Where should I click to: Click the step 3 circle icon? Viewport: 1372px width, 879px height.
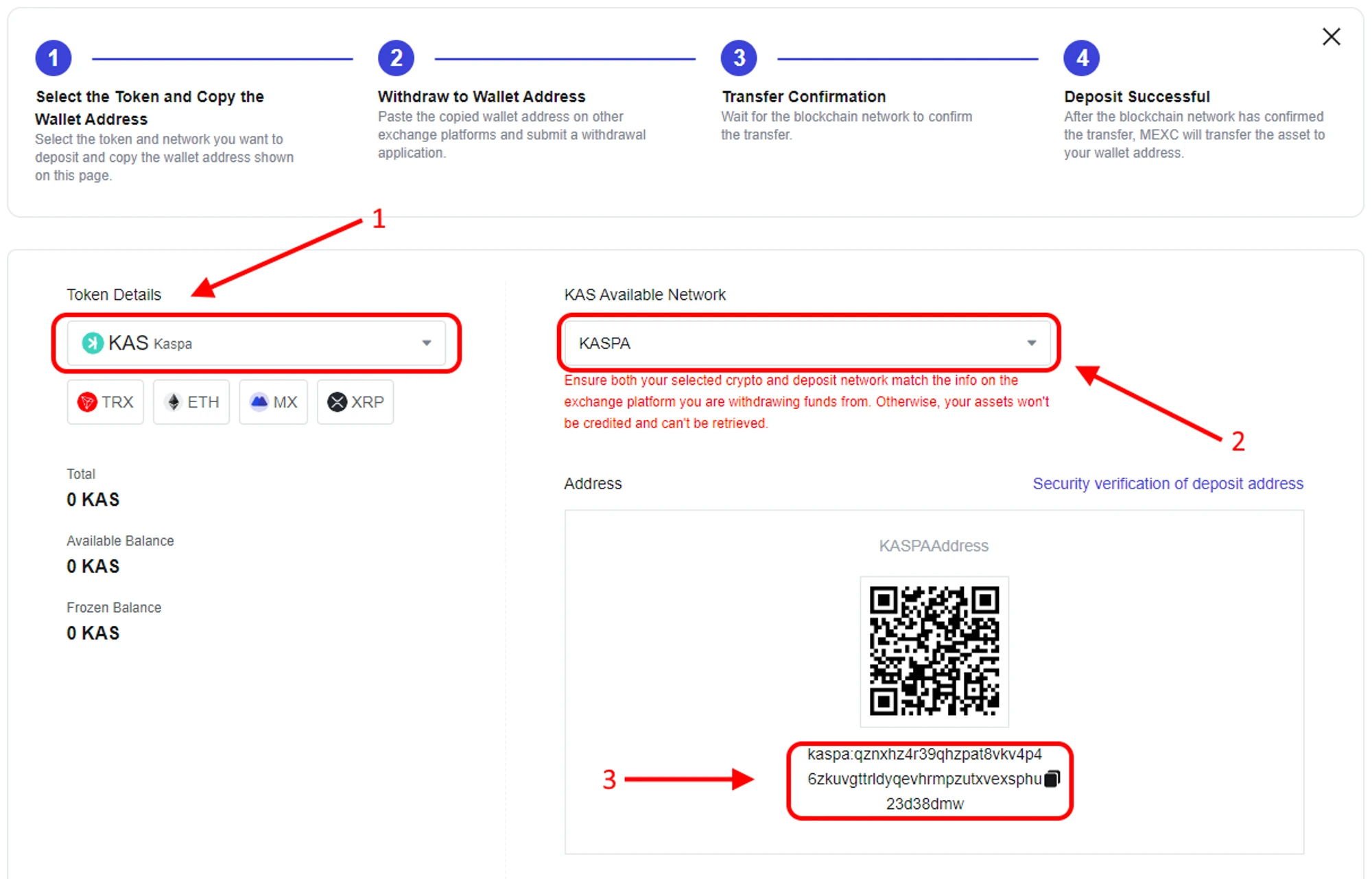tap(739, 58)
